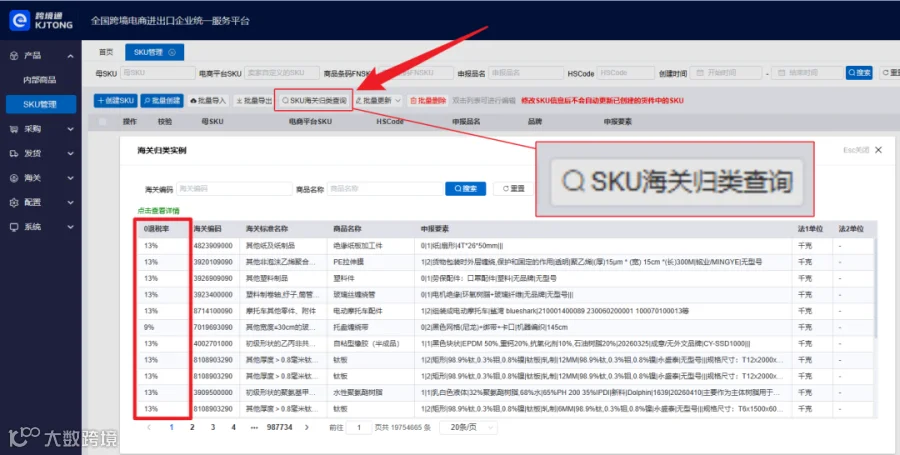Click the KJTONG logo icon
Screen dimensions: 900x455
tap(19, 20)
